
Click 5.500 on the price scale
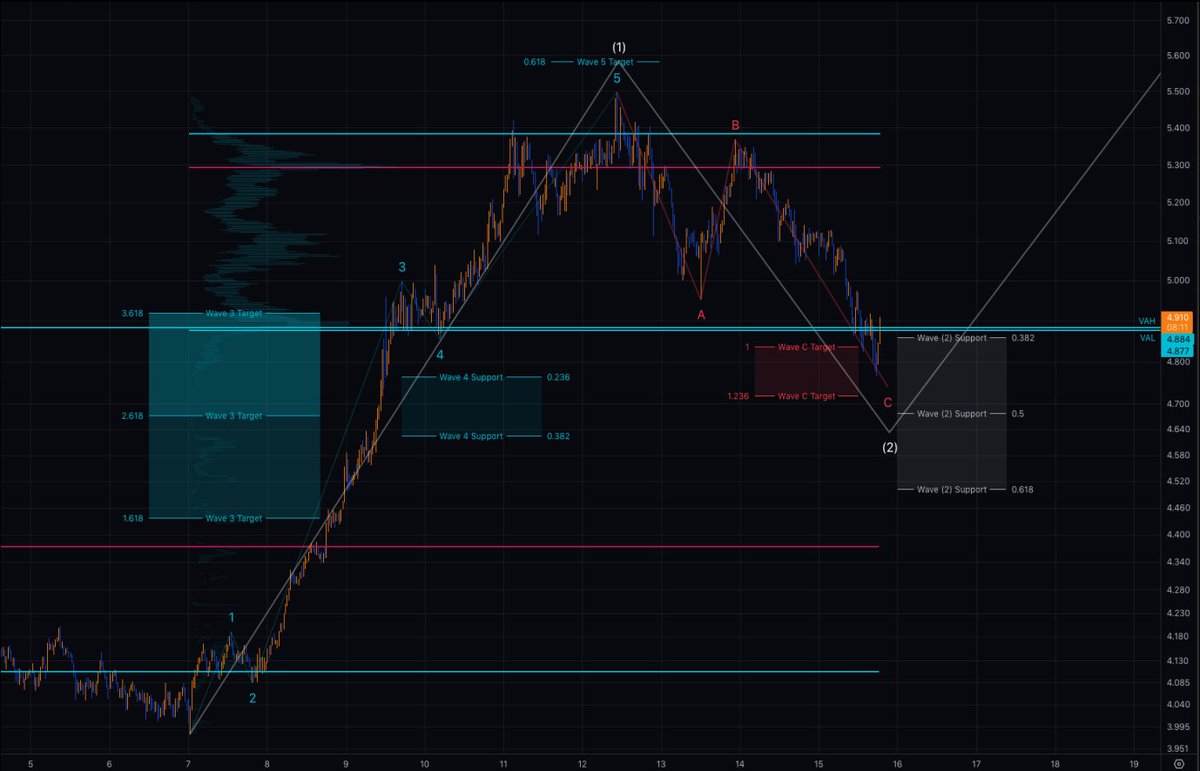point(1177,92)
